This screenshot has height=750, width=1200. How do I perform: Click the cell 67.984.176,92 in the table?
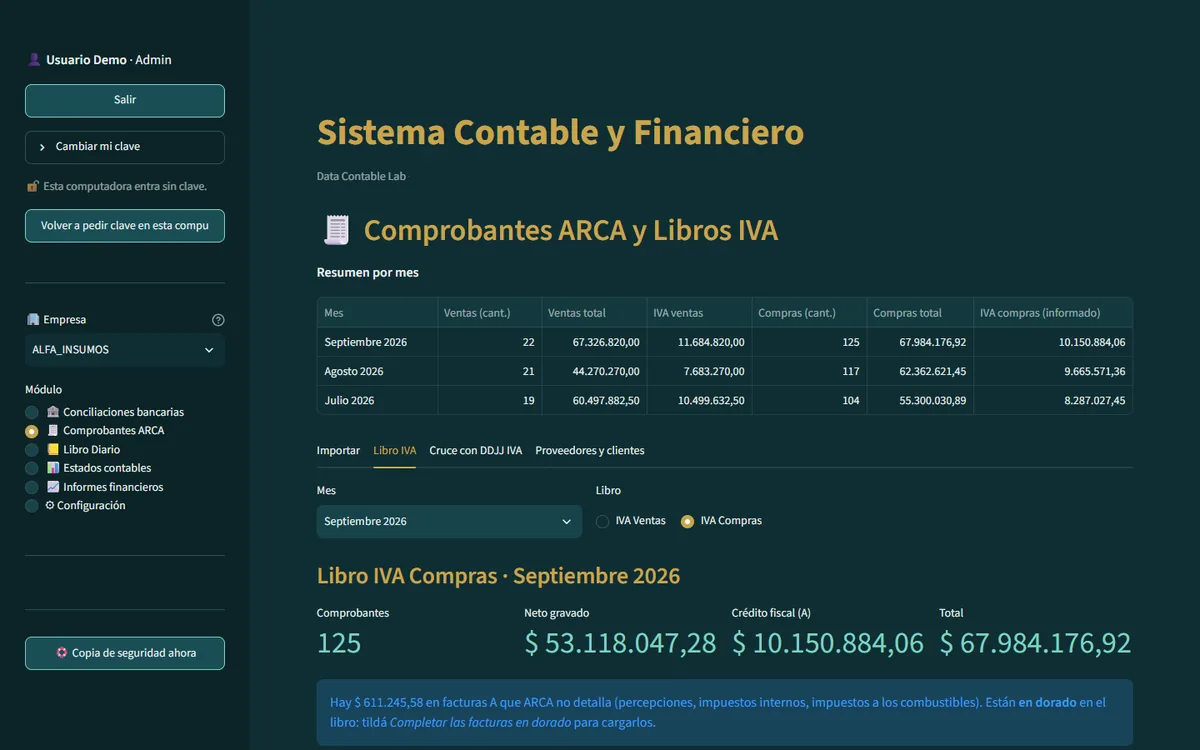[920, 342]
